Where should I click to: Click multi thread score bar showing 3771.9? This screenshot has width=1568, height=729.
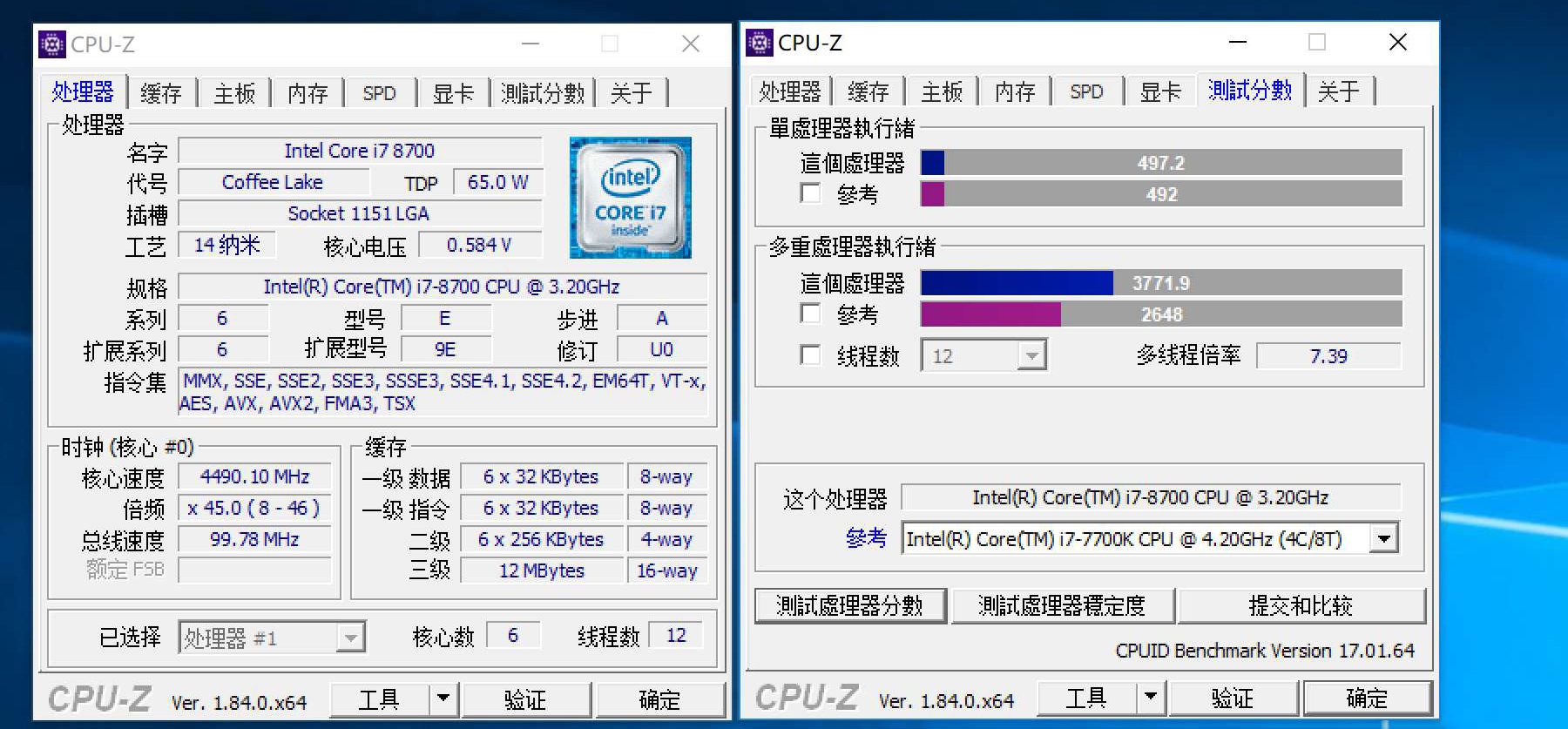[x=1161, y=283]
